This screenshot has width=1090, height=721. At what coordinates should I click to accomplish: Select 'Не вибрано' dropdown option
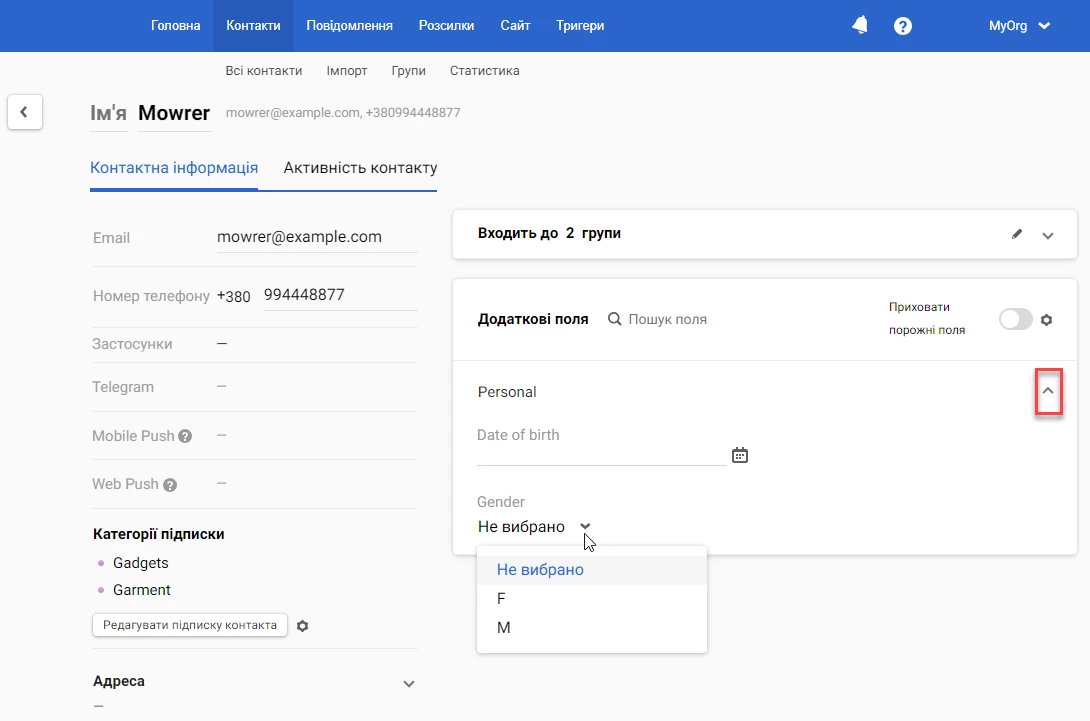592,570
